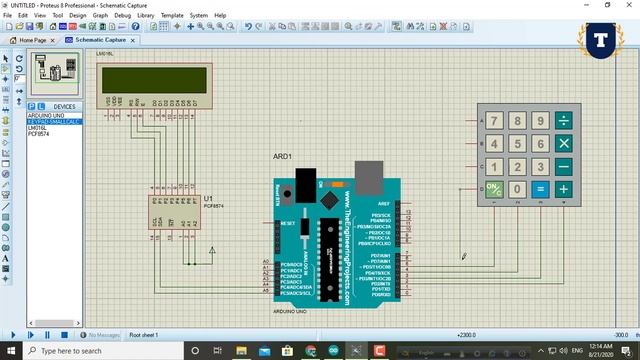Close the Schematic Capture tab

133,40
